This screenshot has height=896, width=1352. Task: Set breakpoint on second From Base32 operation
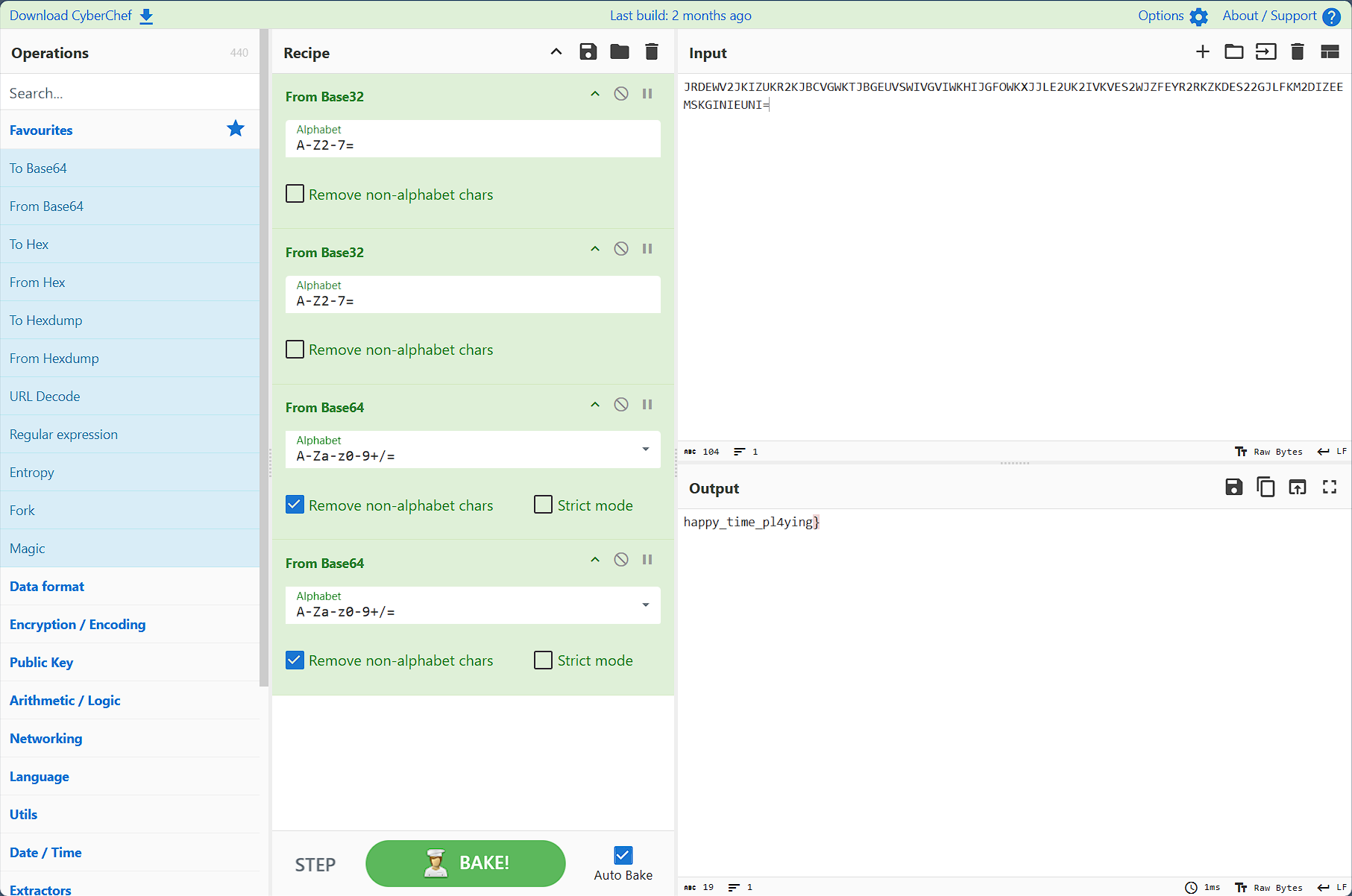point(647,249)
